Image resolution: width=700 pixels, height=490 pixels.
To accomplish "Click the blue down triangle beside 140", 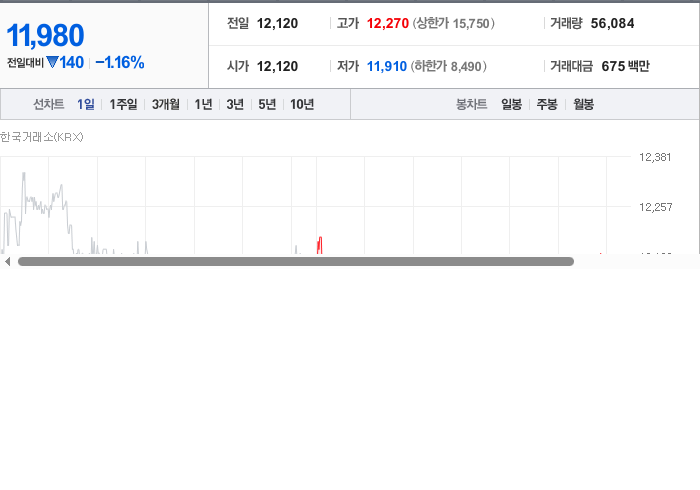I will [52, 62].
